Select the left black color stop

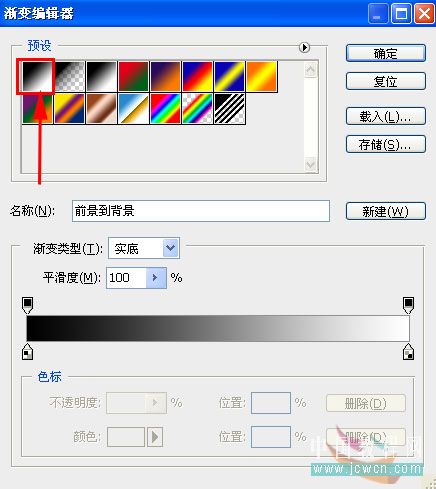click(27, 352)
